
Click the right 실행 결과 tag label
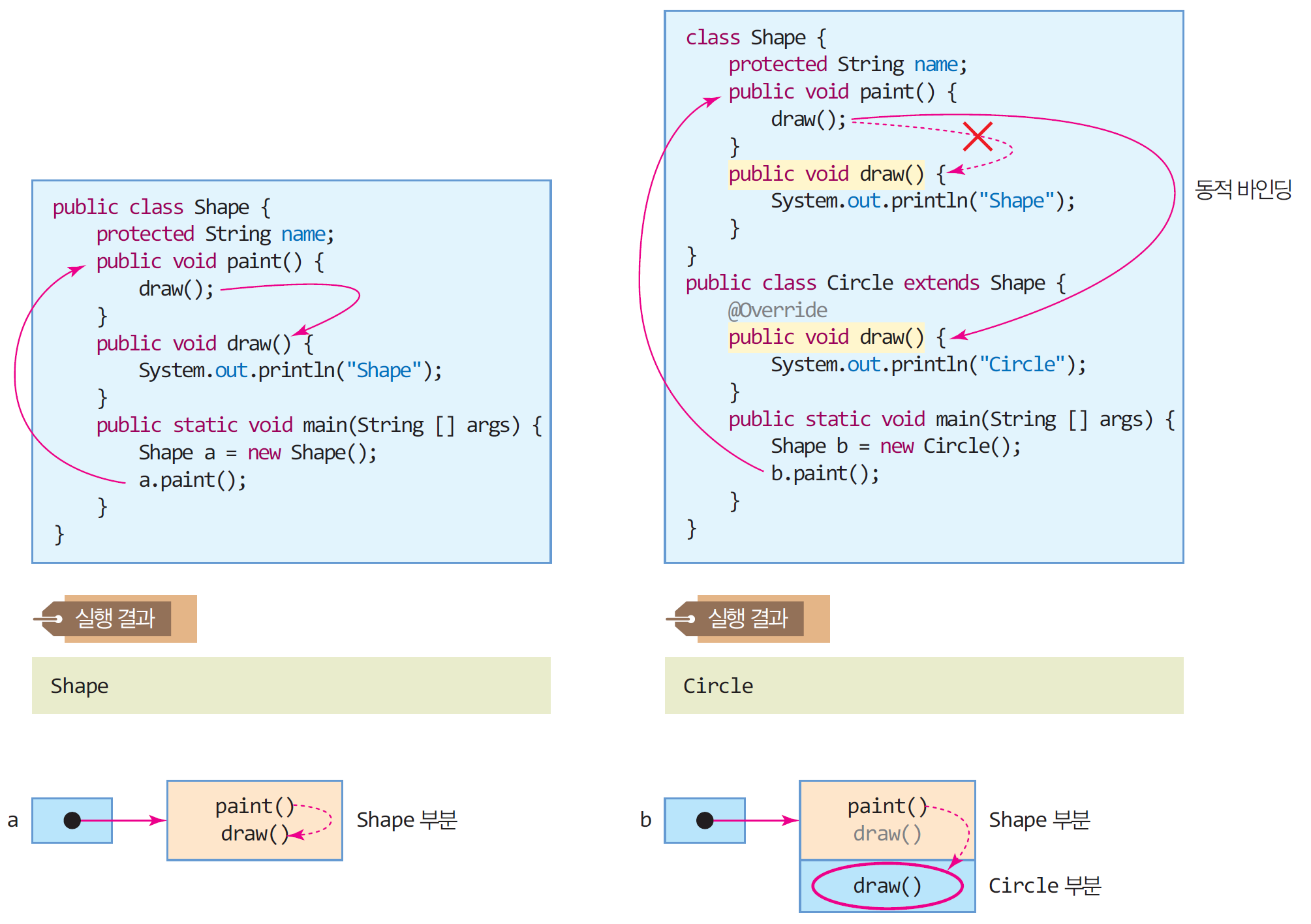(x=748, y=618)
